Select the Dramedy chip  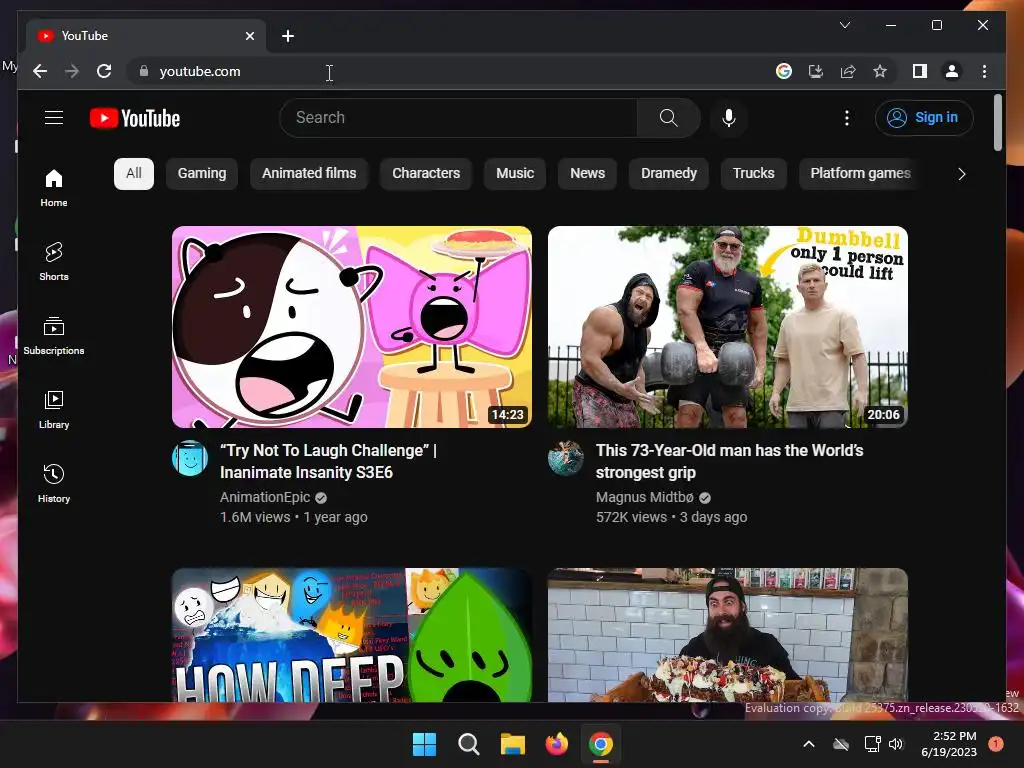tap(669, 173)
